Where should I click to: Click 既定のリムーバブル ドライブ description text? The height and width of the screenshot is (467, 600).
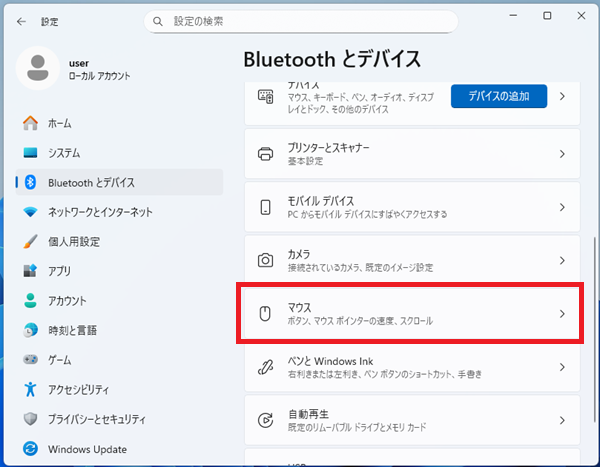pos(357,427)
